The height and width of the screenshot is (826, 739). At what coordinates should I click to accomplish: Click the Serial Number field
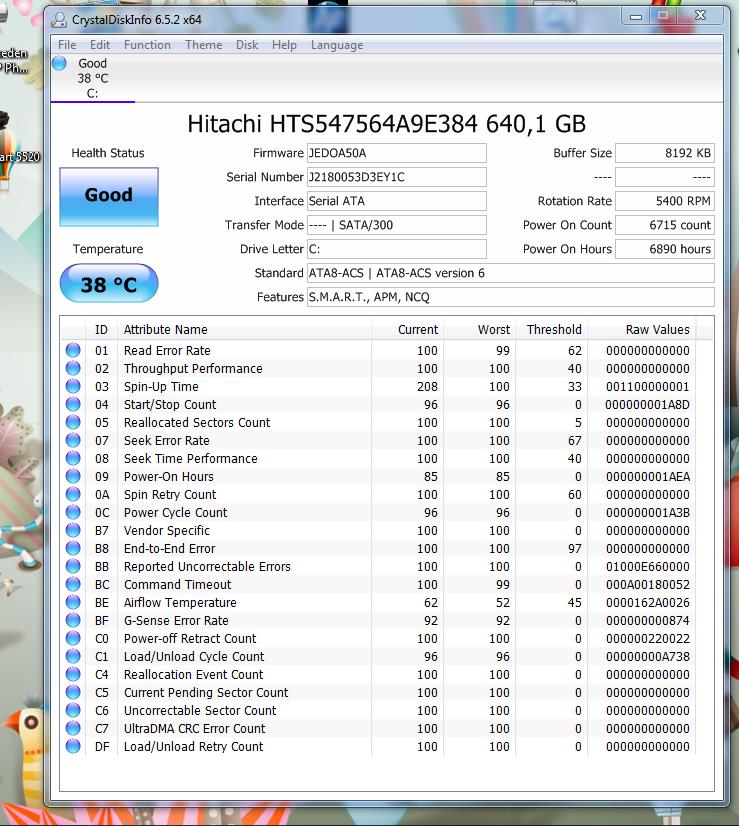tap(396, 177)
